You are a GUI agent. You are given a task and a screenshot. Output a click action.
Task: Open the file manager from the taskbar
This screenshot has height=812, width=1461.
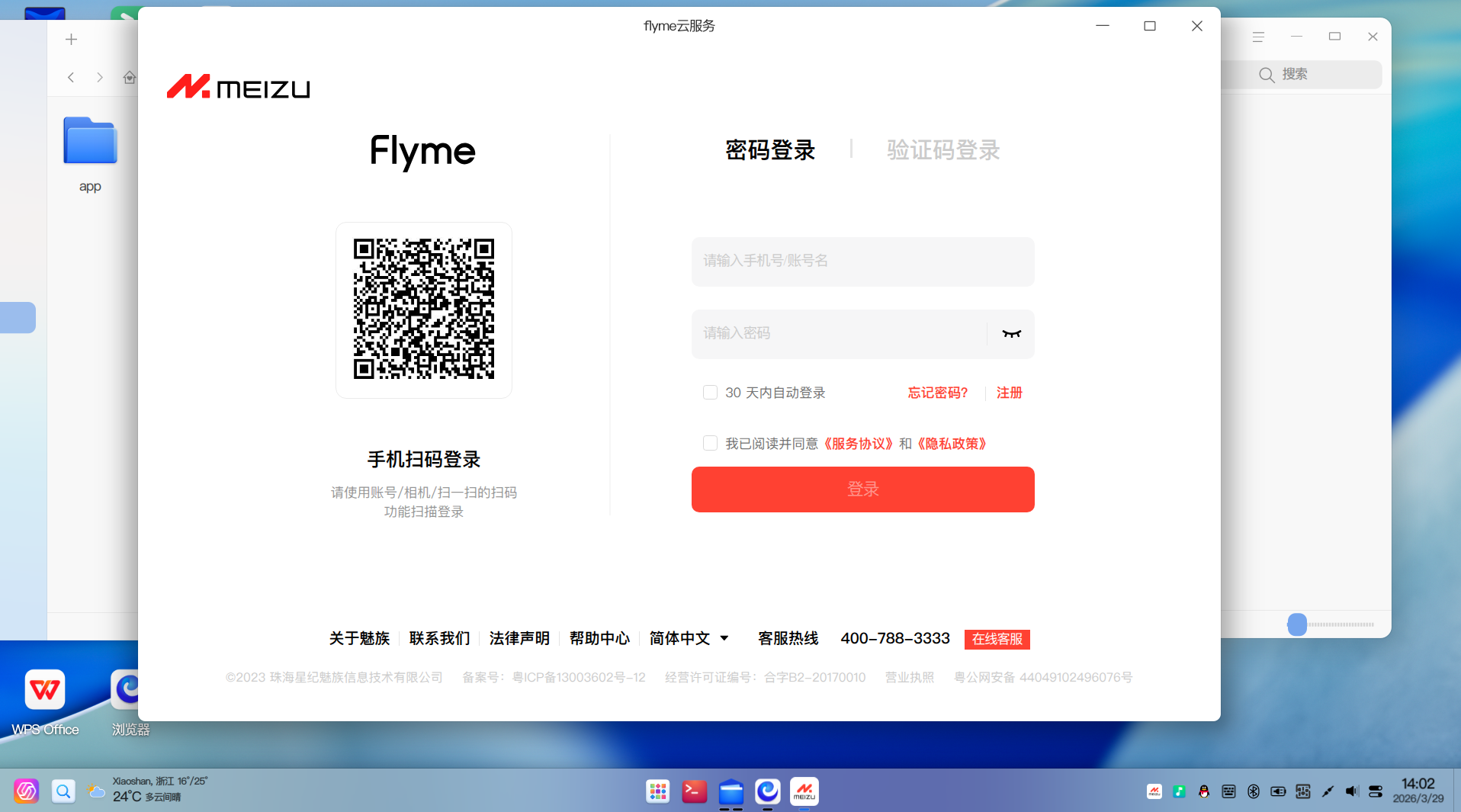pos(731,791)
